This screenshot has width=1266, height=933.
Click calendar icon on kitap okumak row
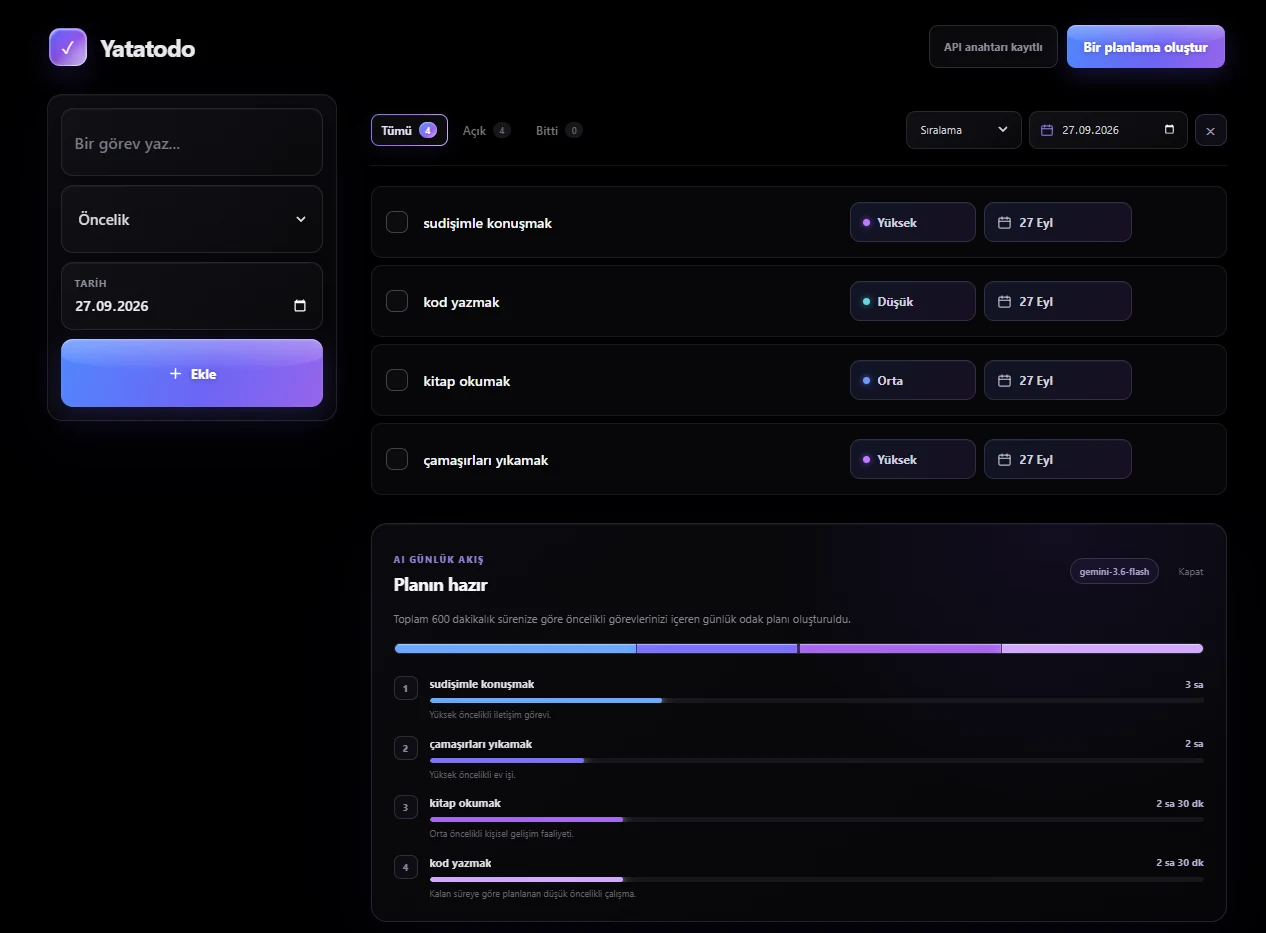1004,381
